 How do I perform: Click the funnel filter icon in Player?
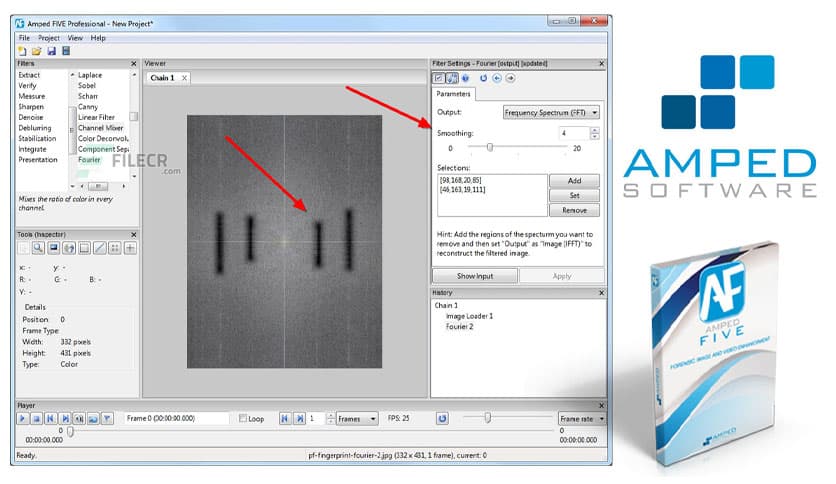pyautogui.click(x=107, y=418)
